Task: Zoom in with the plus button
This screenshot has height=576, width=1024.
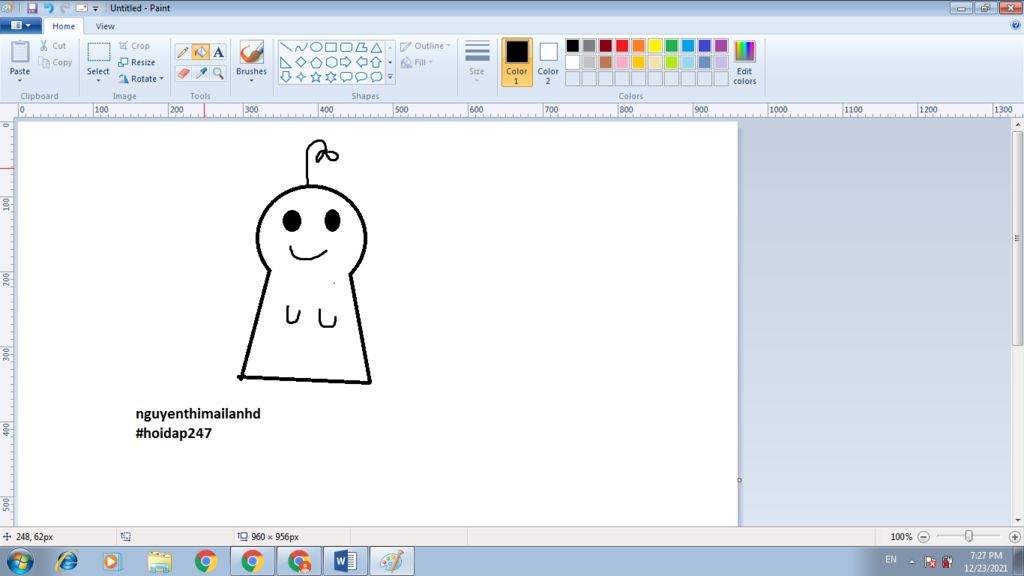Action: [x=1014, y=537]
